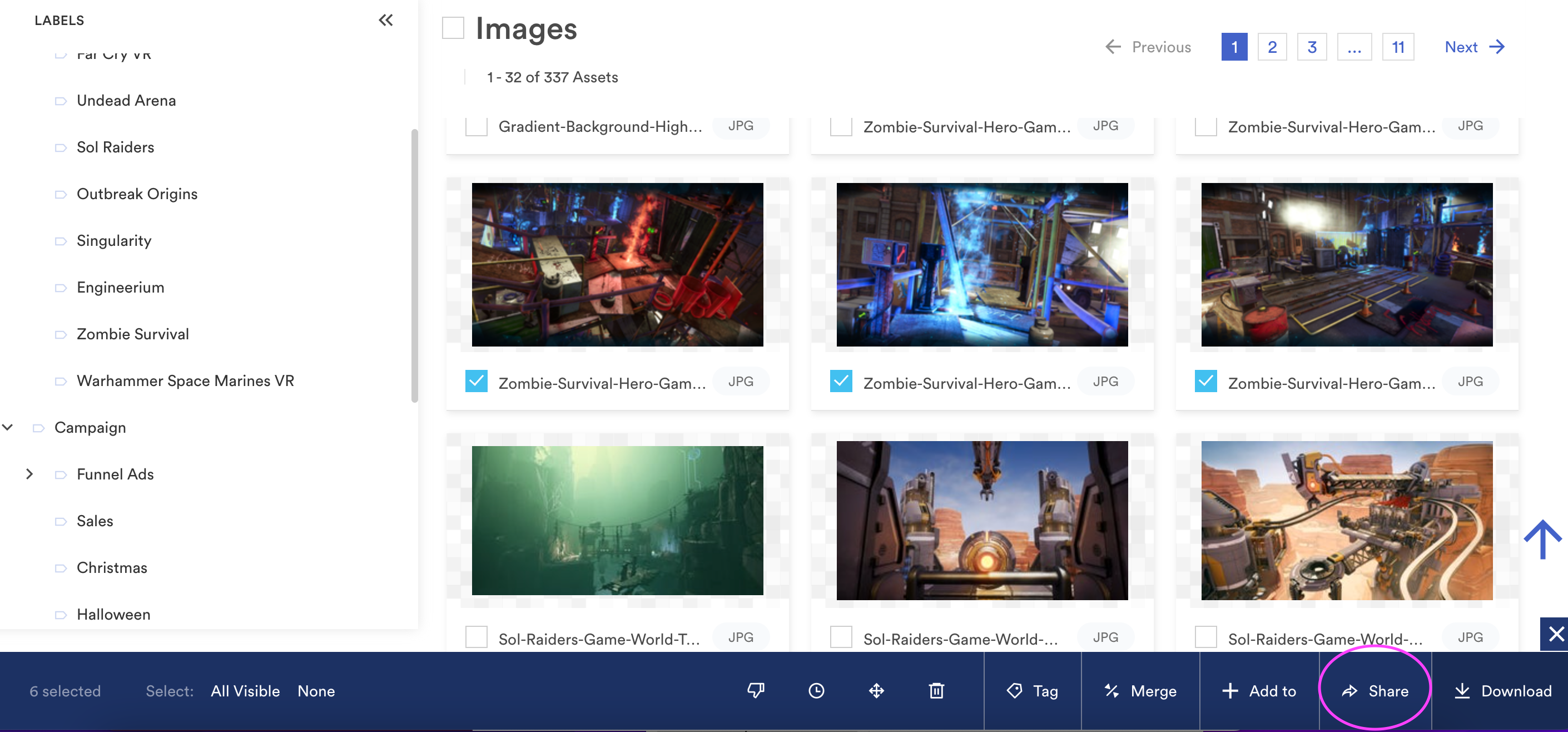Share the selected assets
This screenshot has width=1568, height=732.
1375,691
